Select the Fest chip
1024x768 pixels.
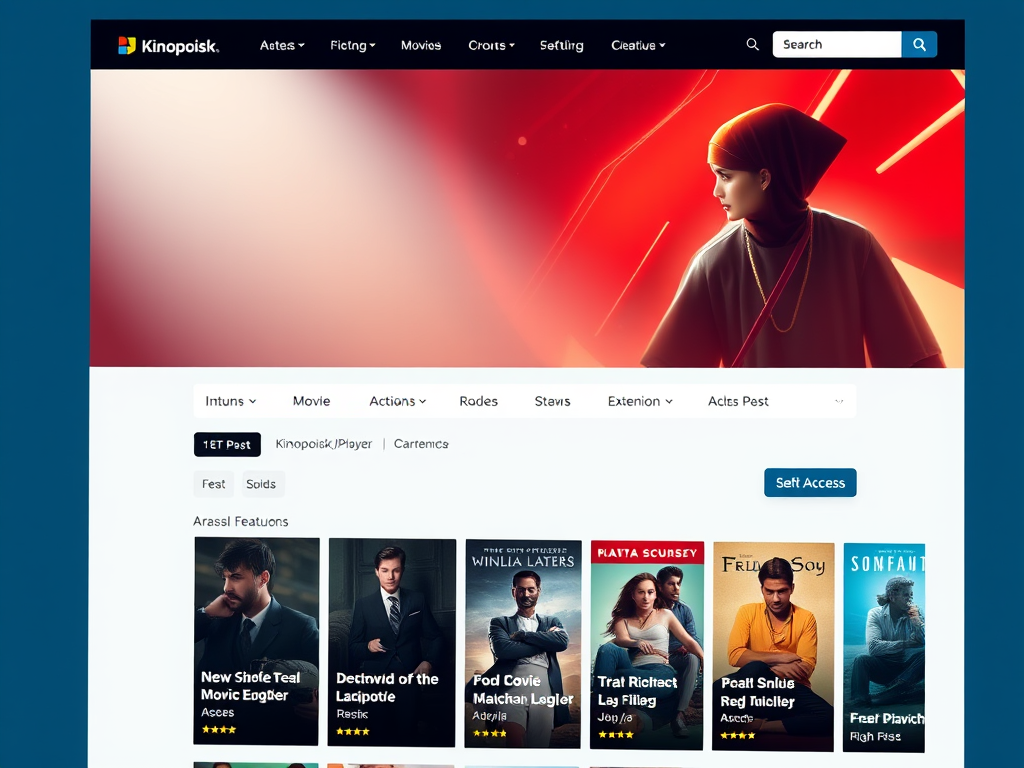214,484
